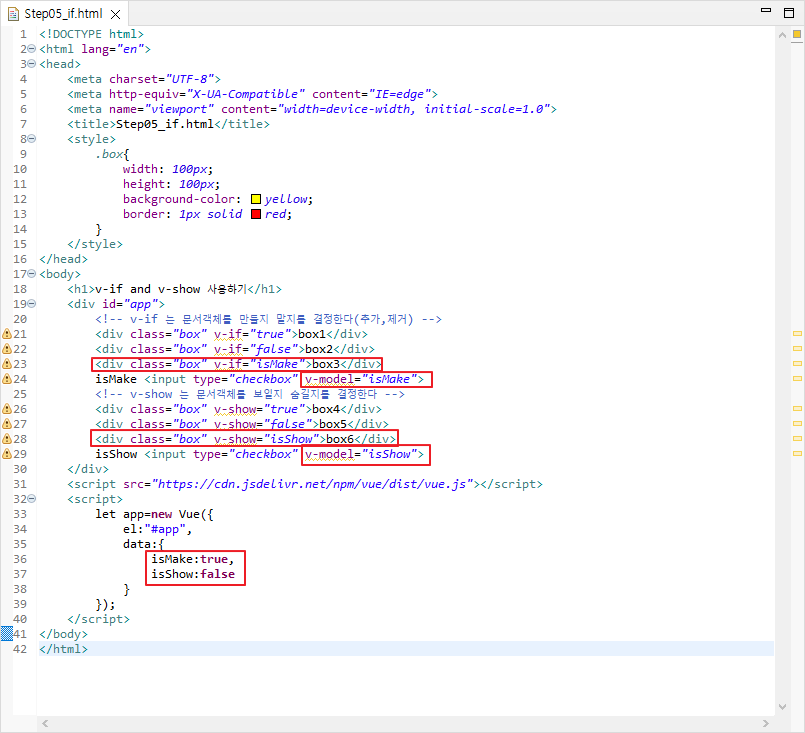Jump to line 23 overview ruler annotation

(797, 363)
